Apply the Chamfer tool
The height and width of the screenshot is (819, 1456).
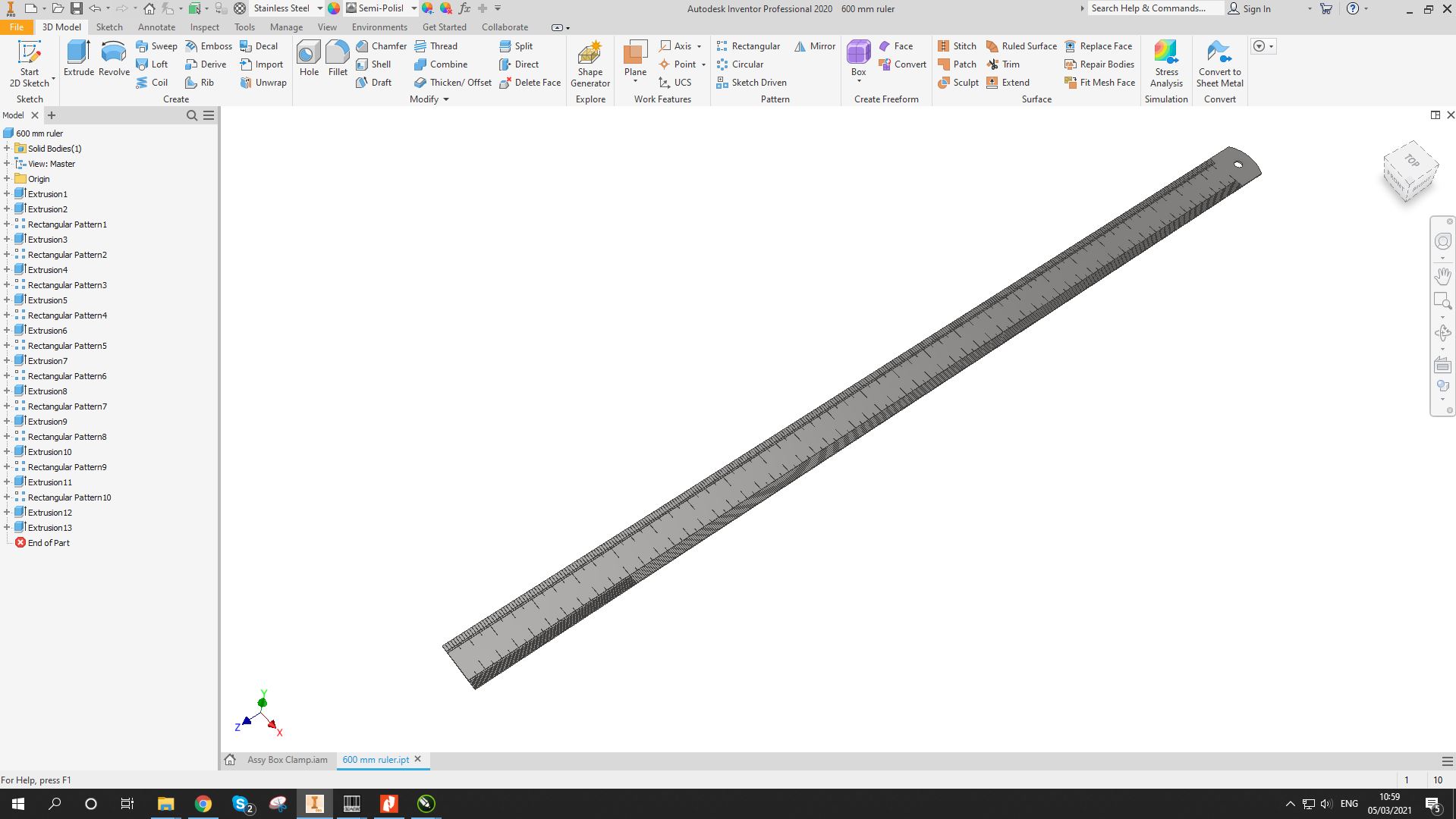[x=381, y=46]
